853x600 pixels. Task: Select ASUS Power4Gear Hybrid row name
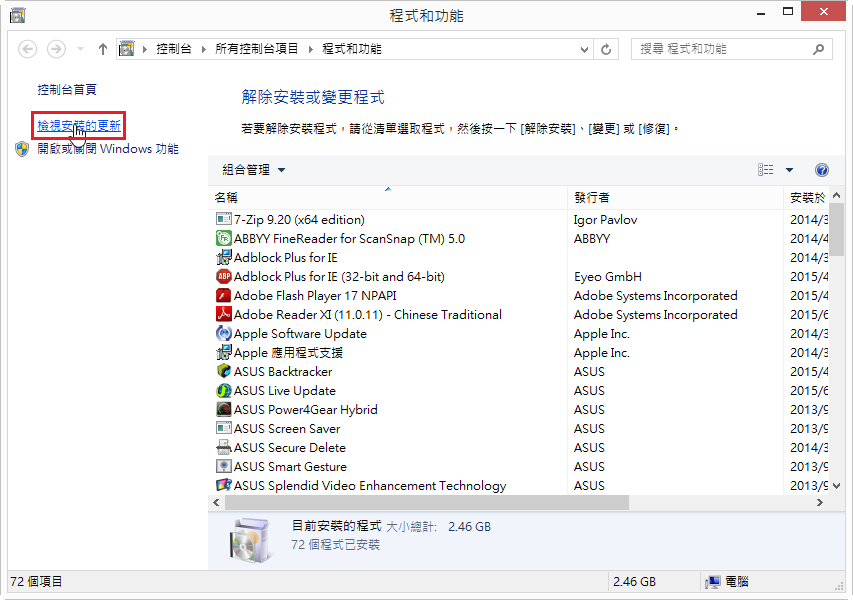(x=305, y=410)
